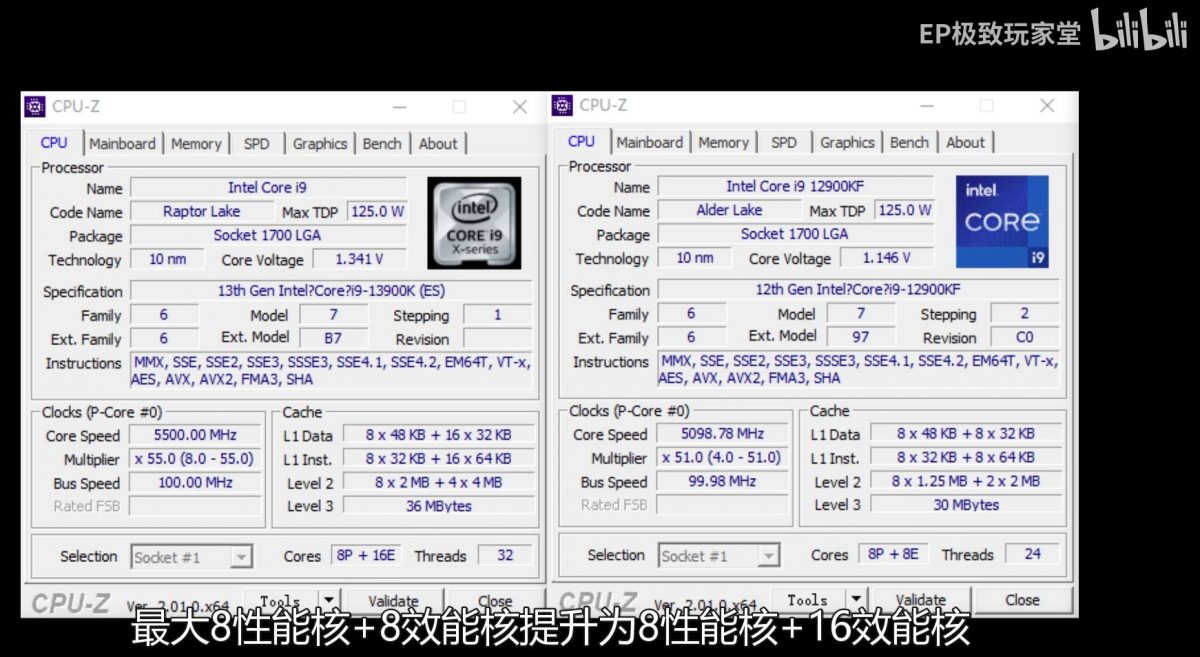Click the Intel Core i9 X-series badge

(474, 222)
